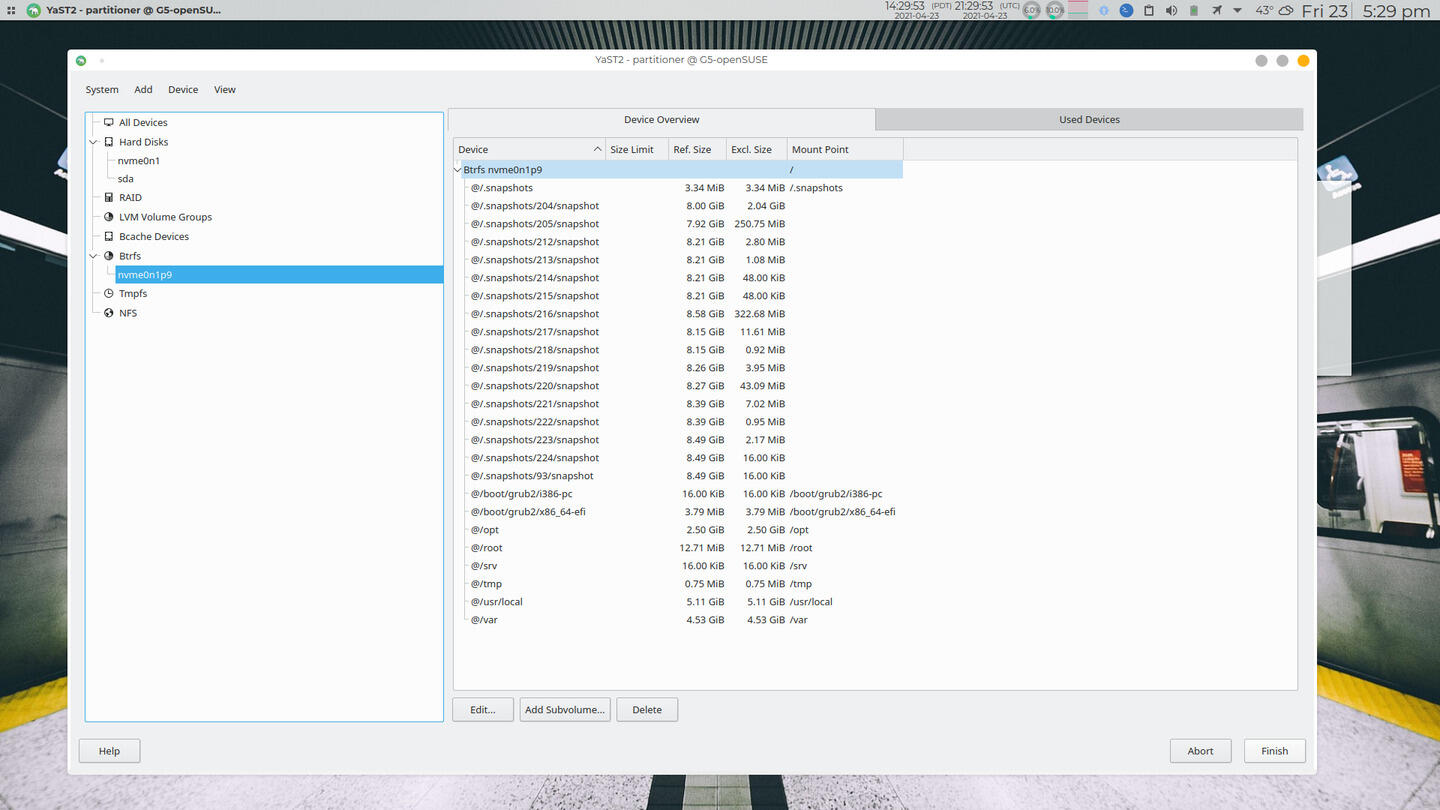The width and height of the screenshot is (1440, 810).
Task: Click the YaST2 partitioner taskbar entry
Action: coord(124,10)
